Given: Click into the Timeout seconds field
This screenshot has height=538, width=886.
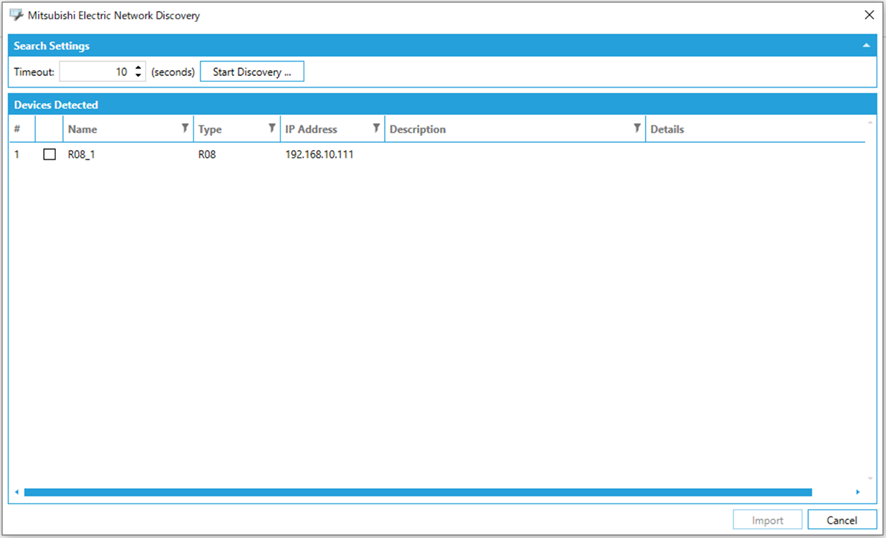Looking at the screenshot, I should [x=95, y=72].
